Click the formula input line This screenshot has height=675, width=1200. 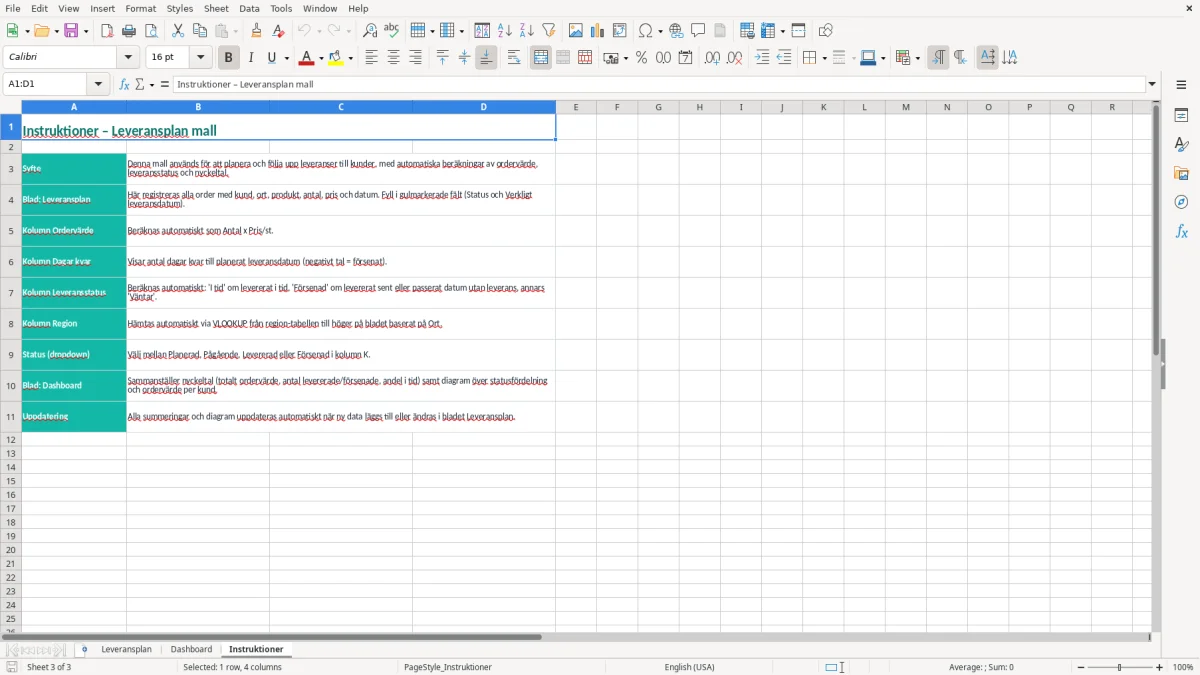tap(658, 85)
